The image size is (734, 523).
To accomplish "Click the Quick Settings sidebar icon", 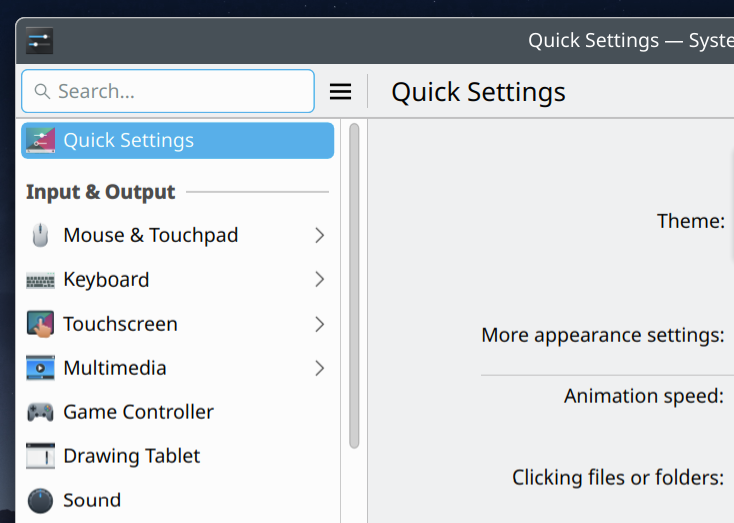I will coord(41,141).
